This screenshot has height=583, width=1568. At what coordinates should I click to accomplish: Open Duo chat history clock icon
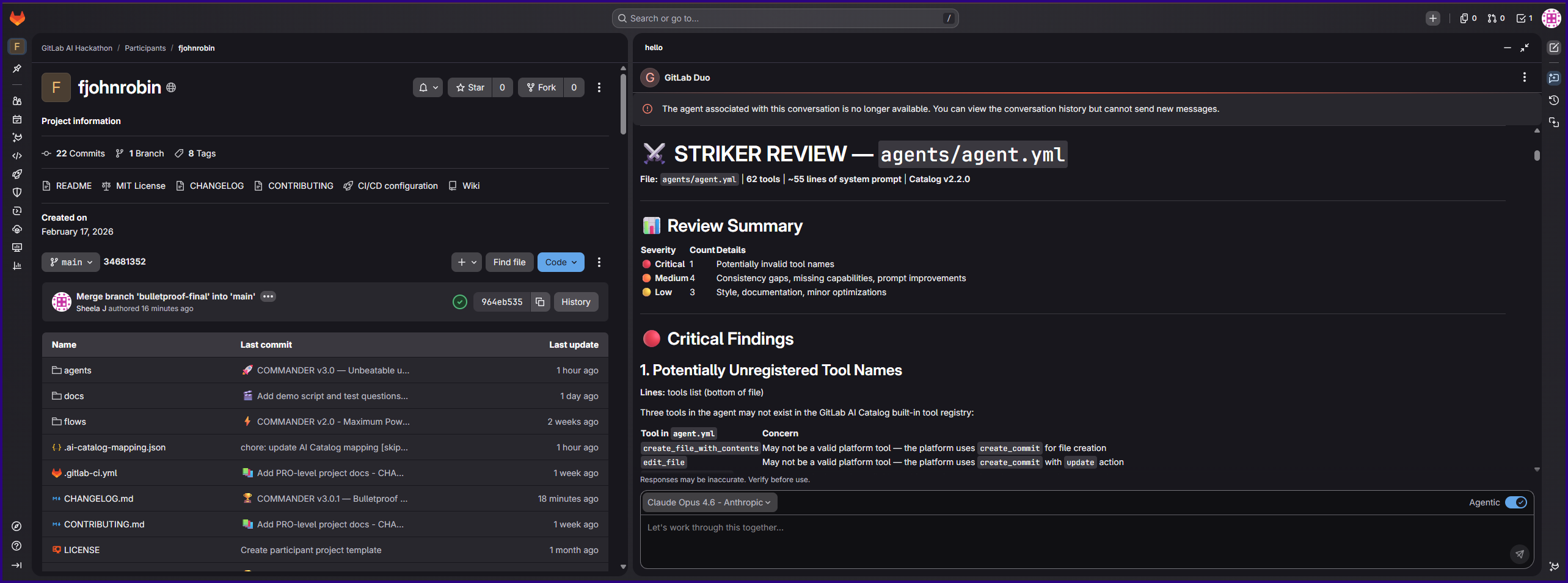(1554, 100)
